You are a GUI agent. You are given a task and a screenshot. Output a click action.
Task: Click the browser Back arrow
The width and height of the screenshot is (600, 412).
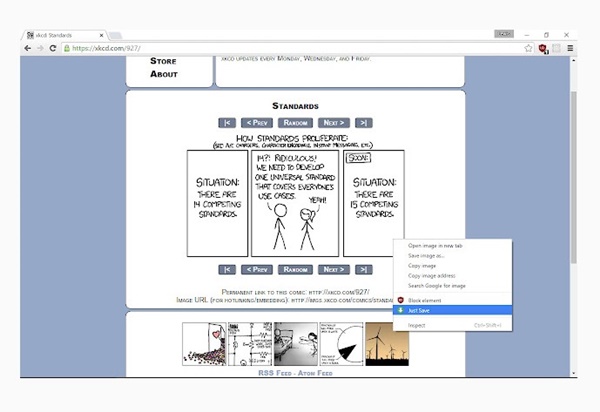(x=28, y=48)
